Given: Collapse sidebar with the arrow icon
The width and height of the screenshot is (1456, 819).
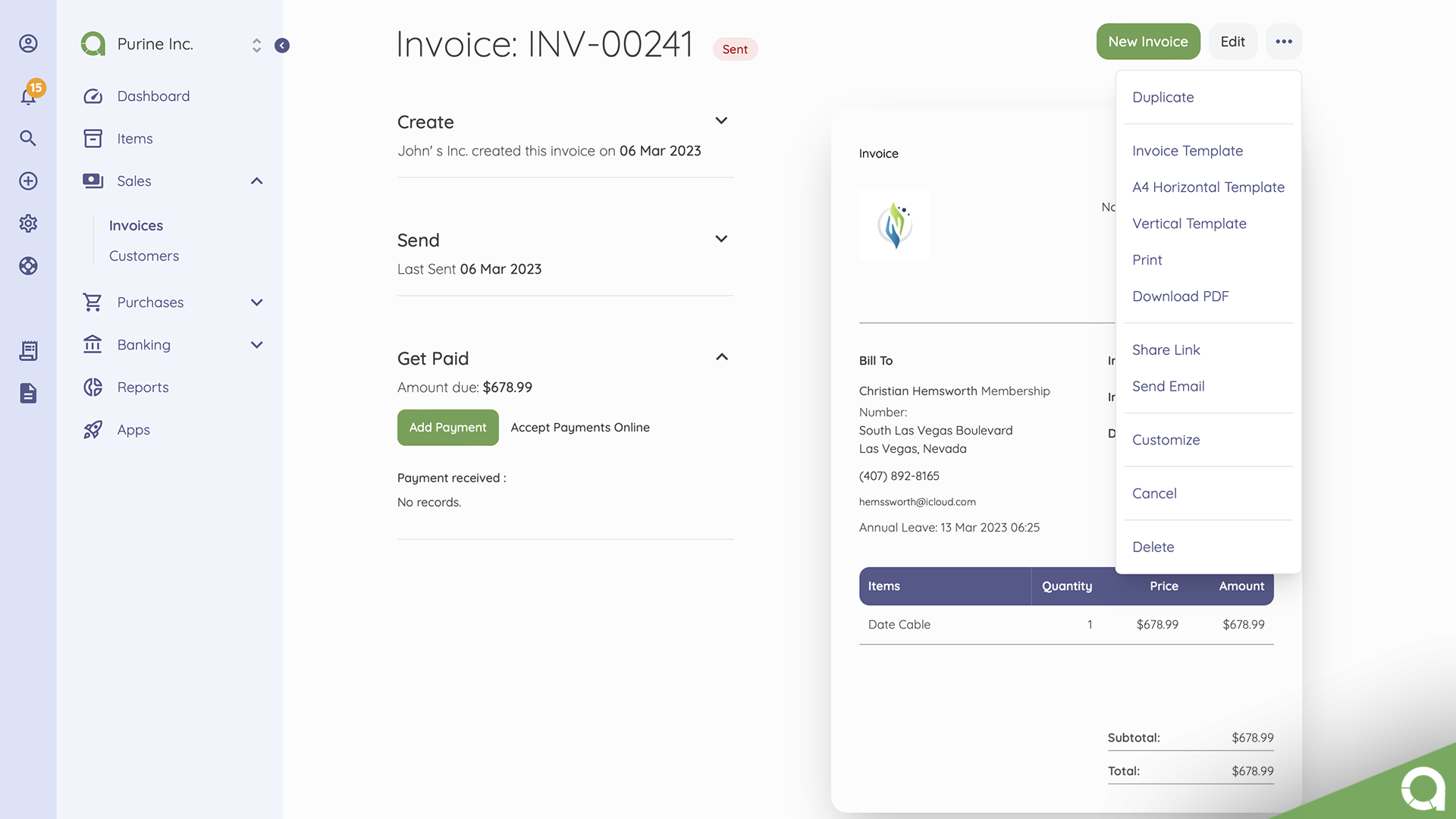Looking at the screenshot, I should [282, 45].
